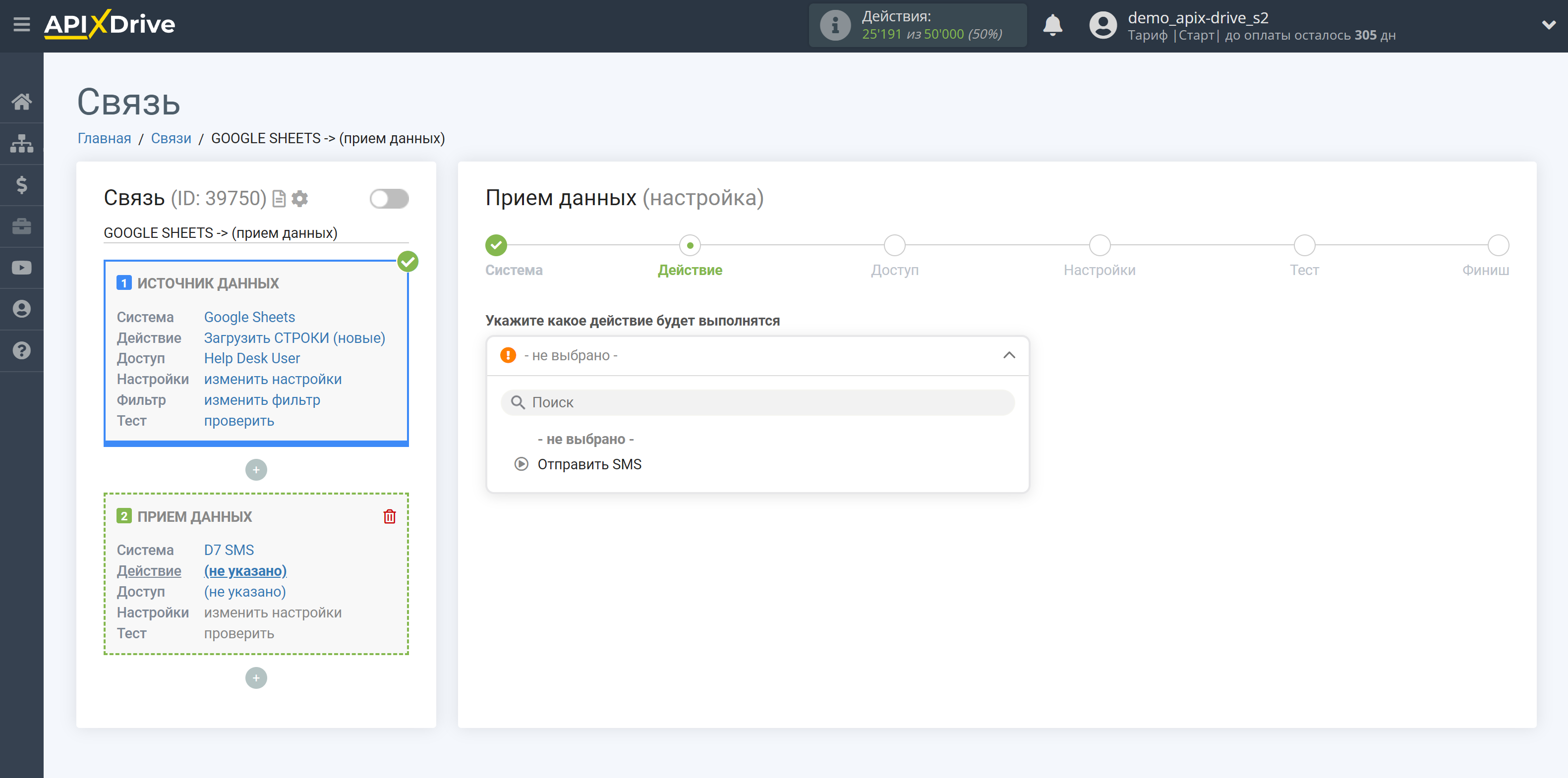Click the user avatar icon
The width and height of the screenshot is (1568, 778).
(x=1103, y=25)
